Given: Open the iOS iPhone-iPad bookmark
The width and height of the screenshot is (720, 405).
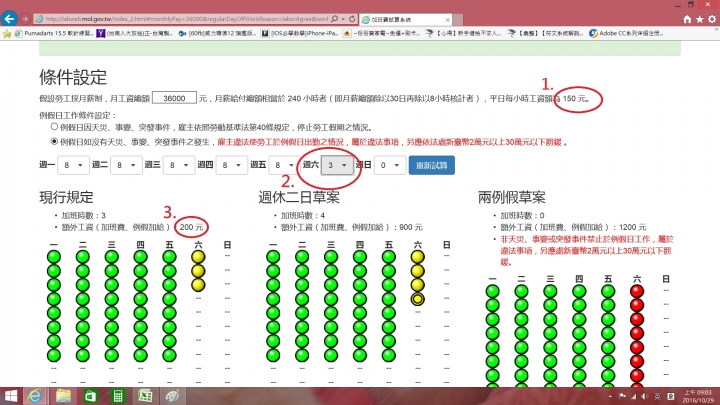Looking at the screenshot, I should (300, 33).
